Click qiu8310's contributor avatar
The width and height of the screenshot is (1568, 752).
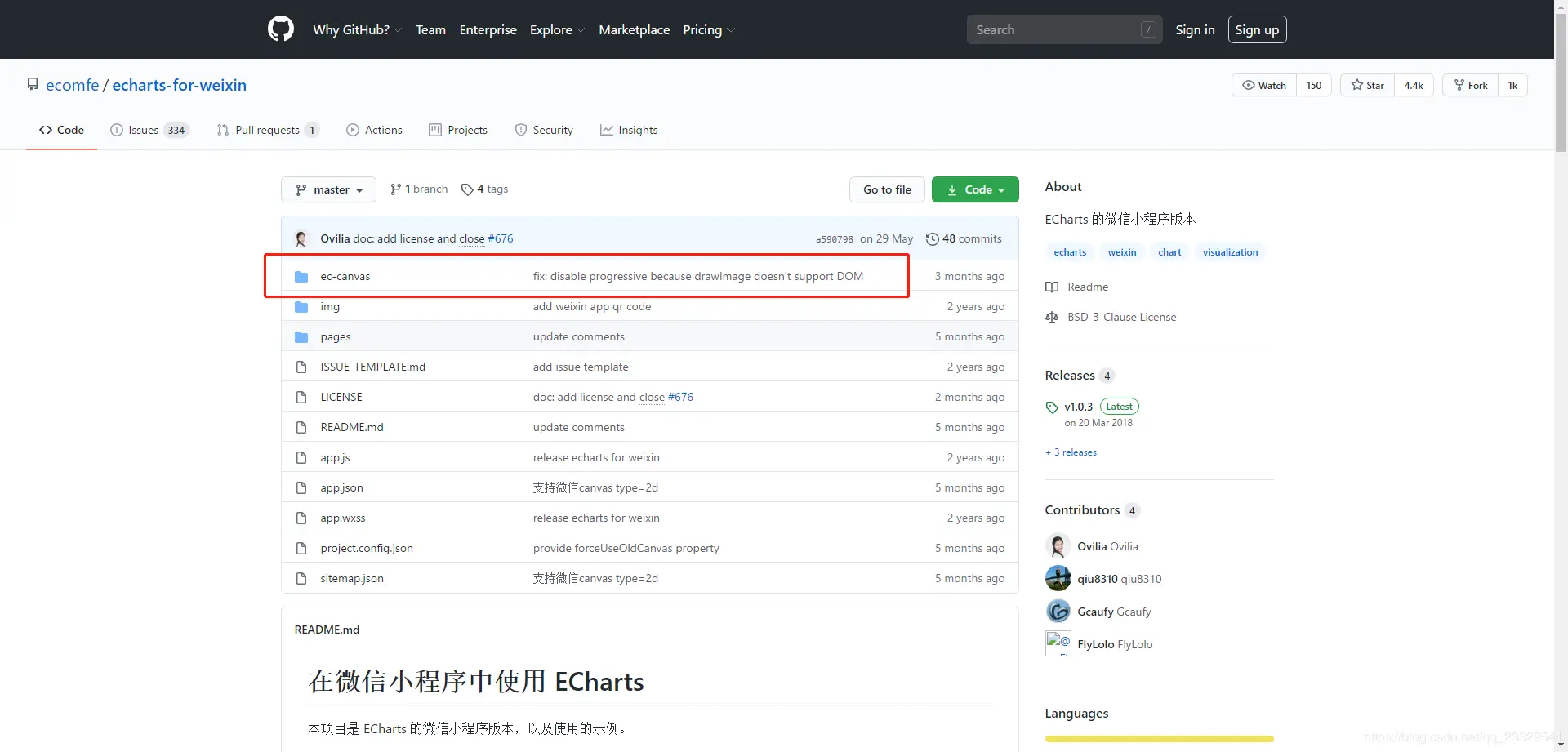[1058, 579]
